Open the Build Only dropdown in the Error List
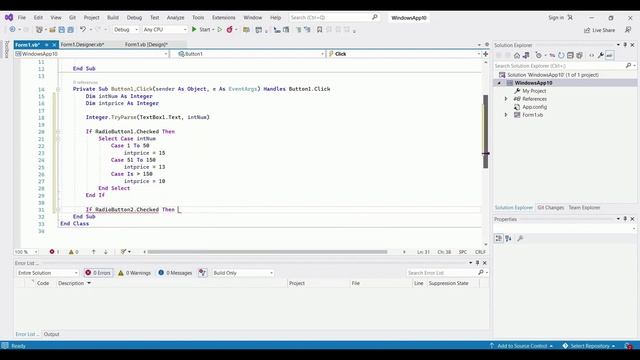Screen dimensions: 640x360 pos(243,273)
